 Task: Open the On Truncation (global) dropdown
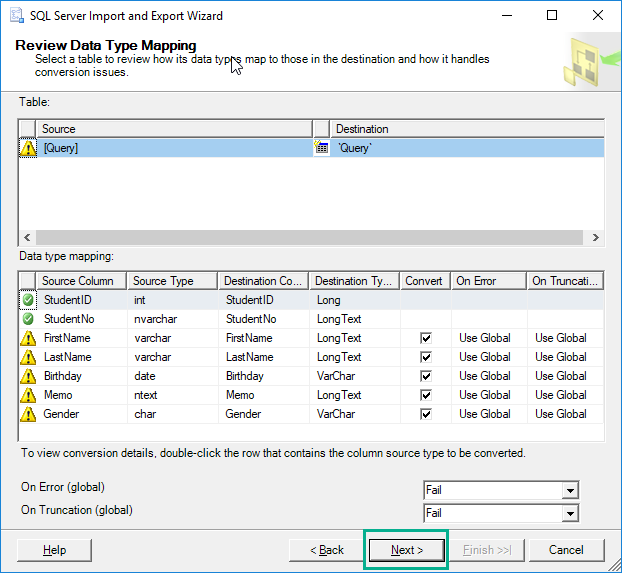tap(569, 514)
